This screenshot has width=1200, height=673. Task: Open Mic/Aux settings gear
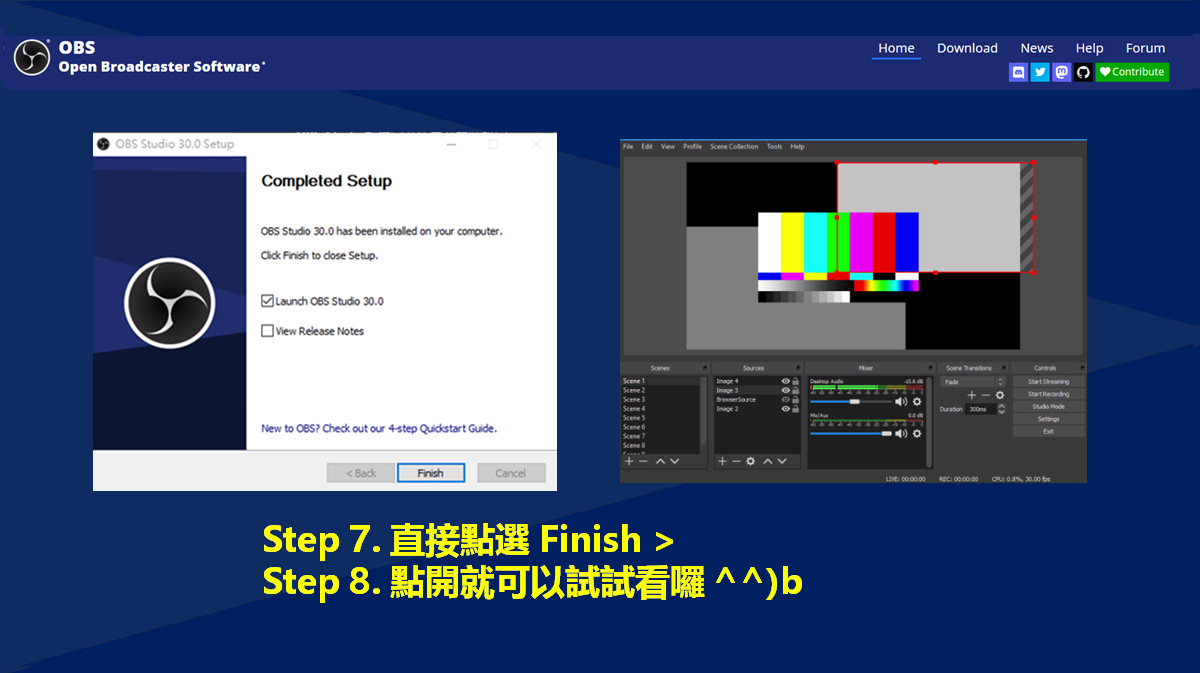(x=917, y=433)
